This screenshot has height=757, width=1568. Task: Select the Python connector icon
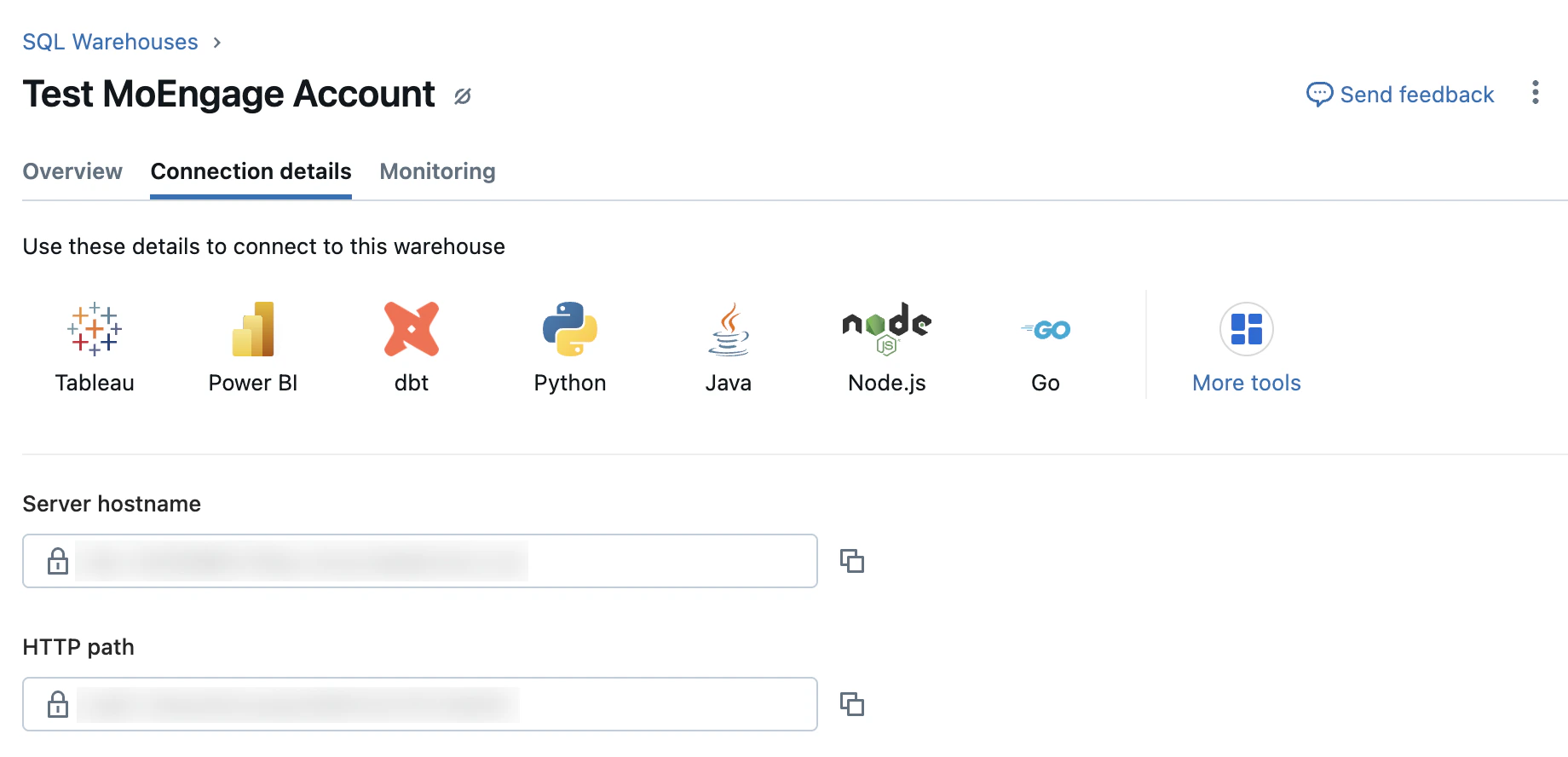click(x=570, y=329)
